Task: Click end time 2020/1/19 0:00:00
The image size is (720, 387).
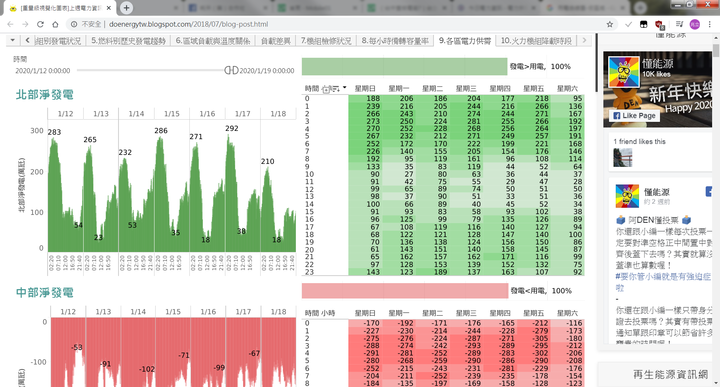Action: [267, 71]
